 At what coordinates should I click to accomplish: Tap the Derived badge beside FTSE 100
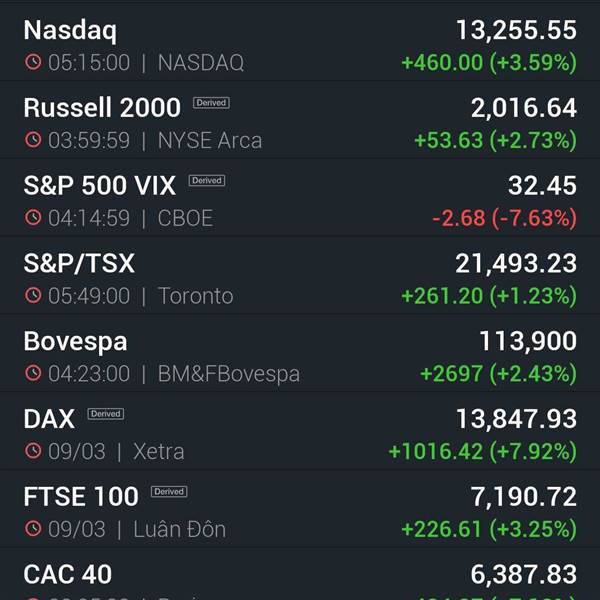click(169, 491)
